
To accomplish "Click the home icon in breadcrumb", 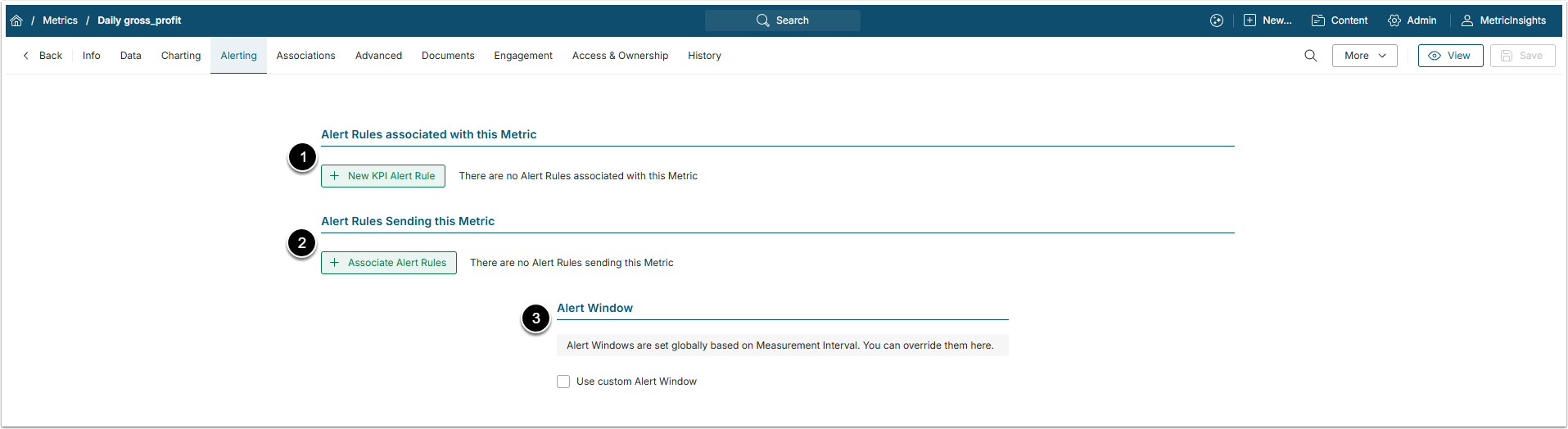I will pyautogui.click(x=16, y=20).
